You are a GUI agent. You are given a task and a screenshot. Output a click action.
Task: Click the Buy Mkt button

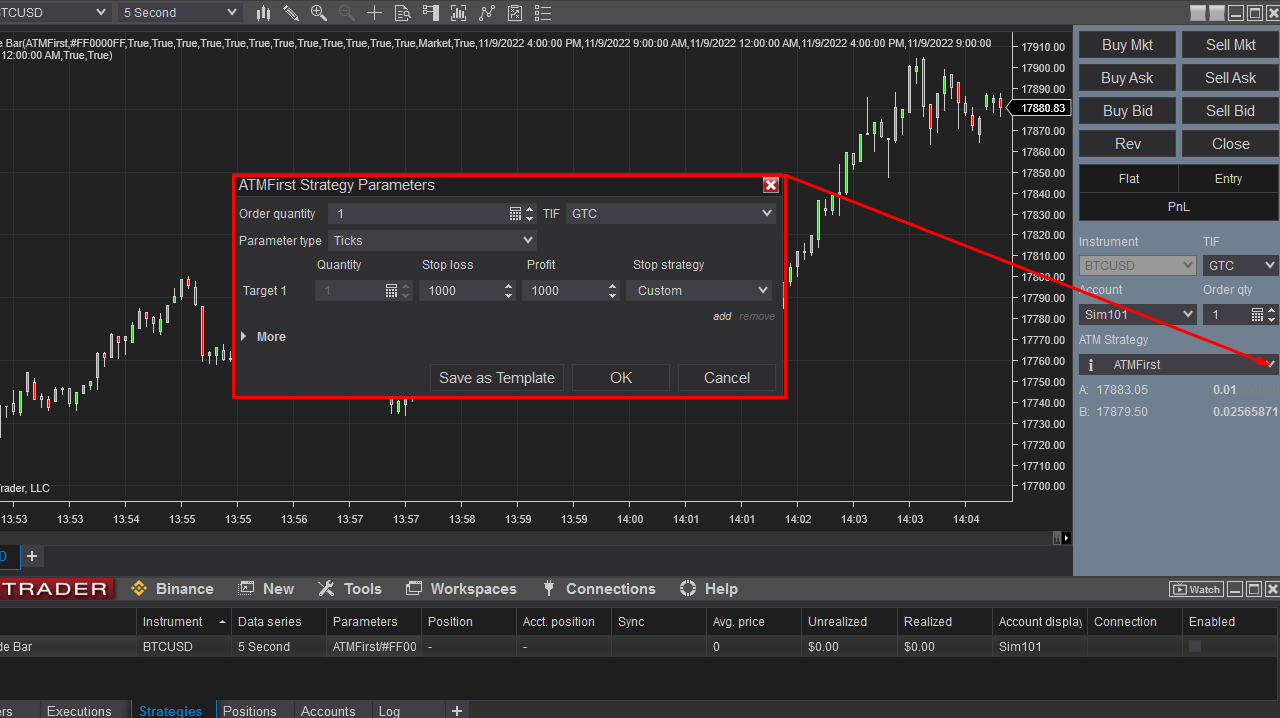pyautogui.click(x=1127, y=45)
